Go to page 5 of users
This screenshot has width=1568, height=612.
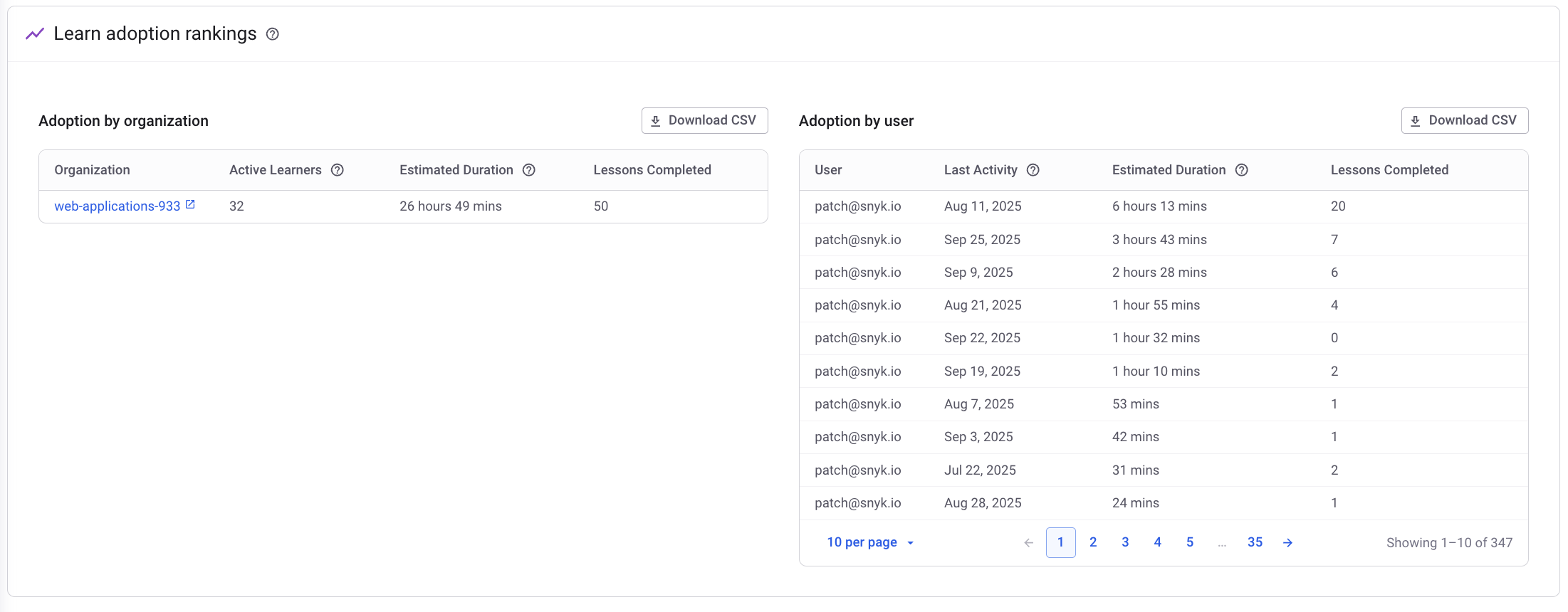tap(1190, 542)
